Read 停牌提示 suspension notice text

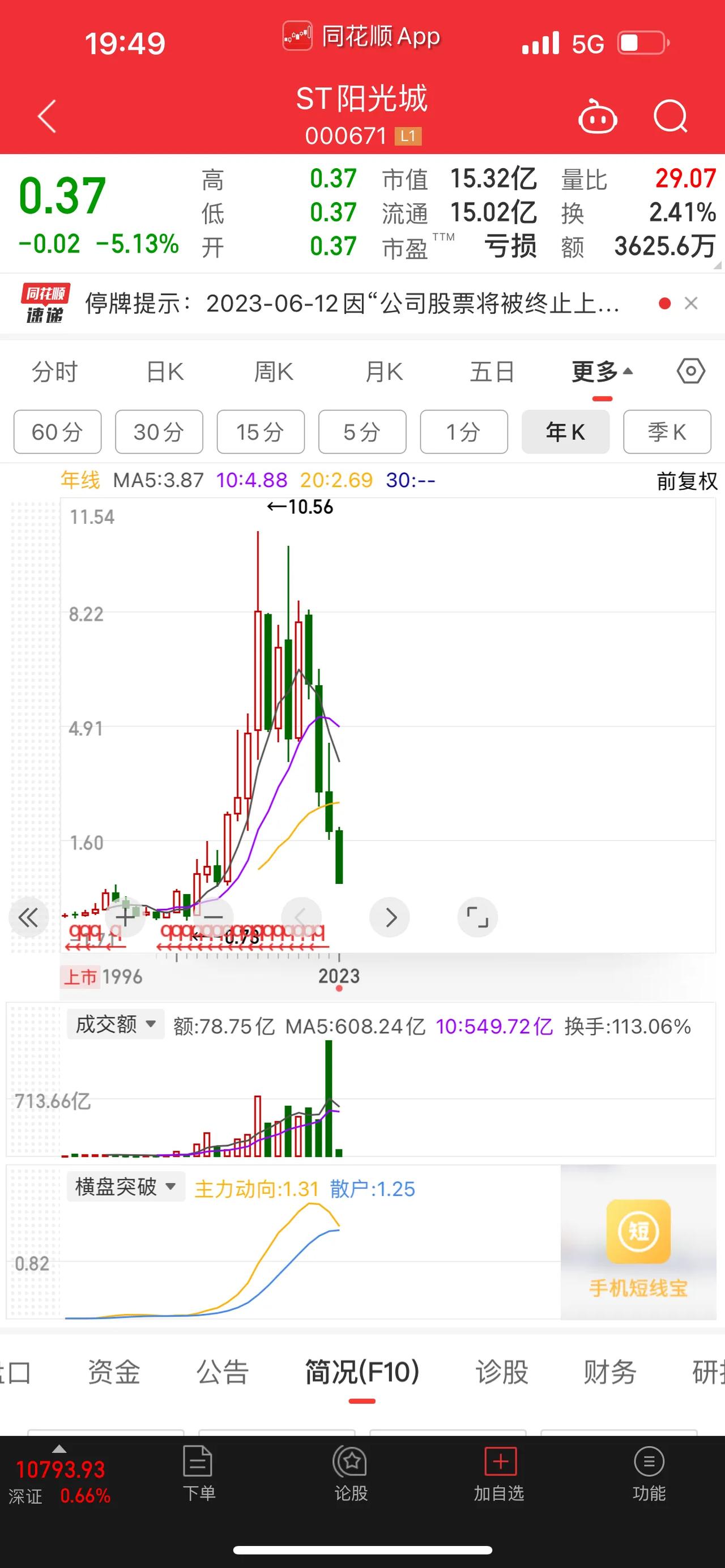[352, 303]
